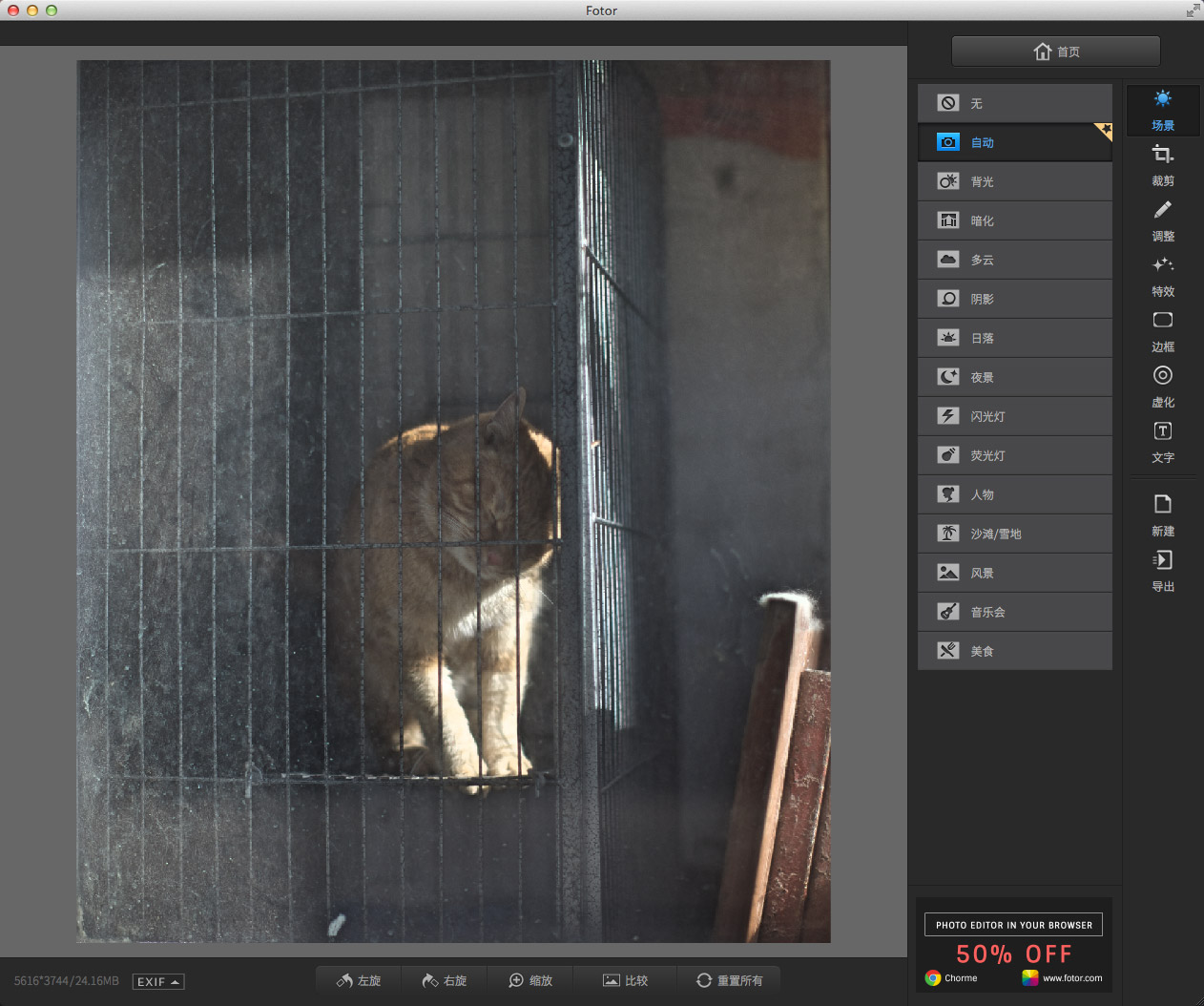This screenshot has width=1204, height=1006.
Task: Click the 50% OFF promo banner
Action: coord(1014,954)
